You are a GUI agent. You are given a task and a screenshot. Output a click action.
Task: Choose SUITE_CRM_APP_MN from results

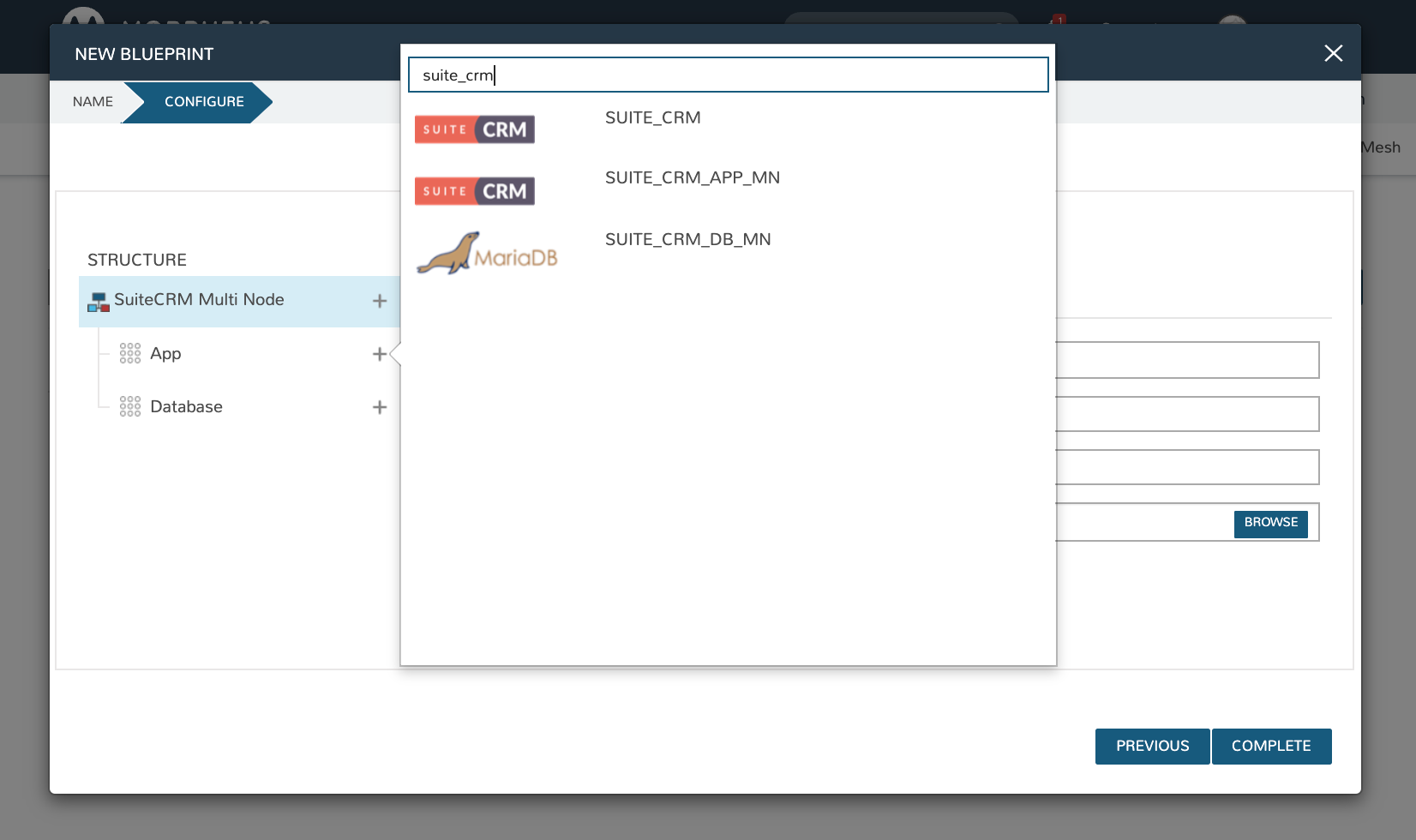692,178
